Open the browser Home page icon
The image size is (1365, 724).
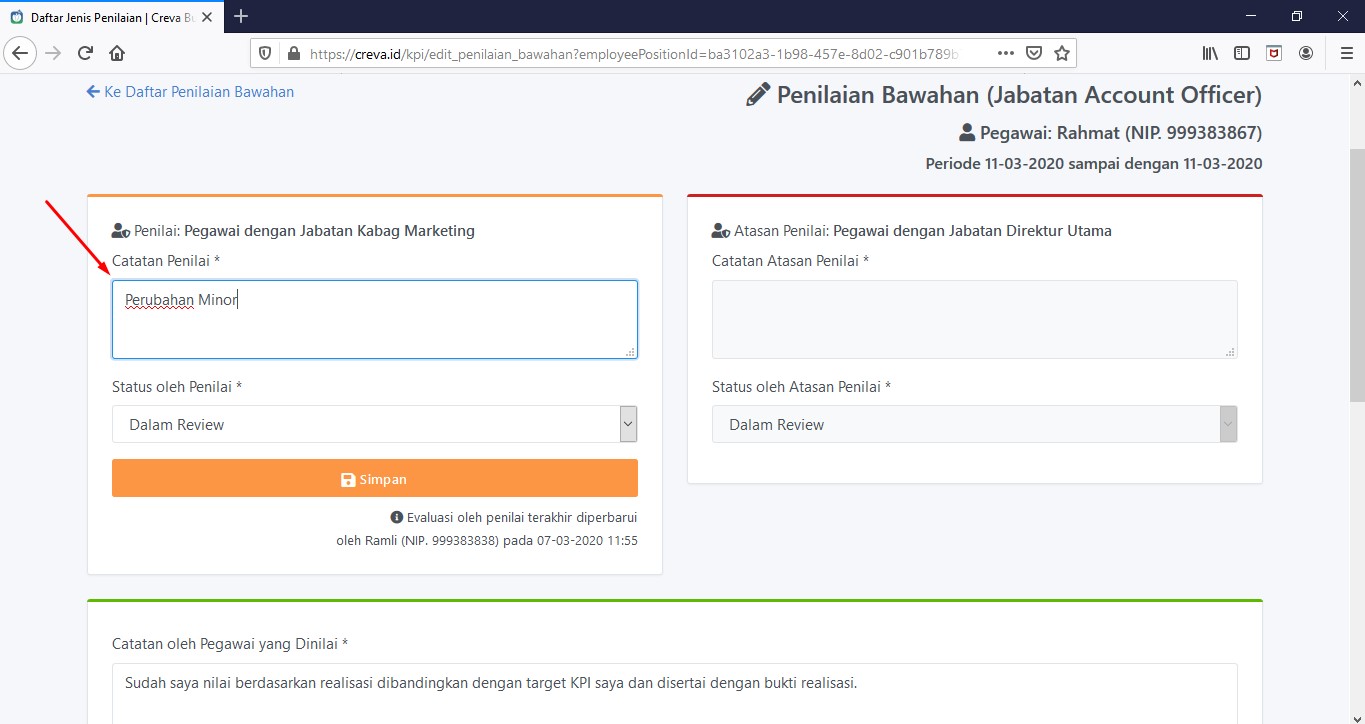pyautogui.click(x=117, y=53)
